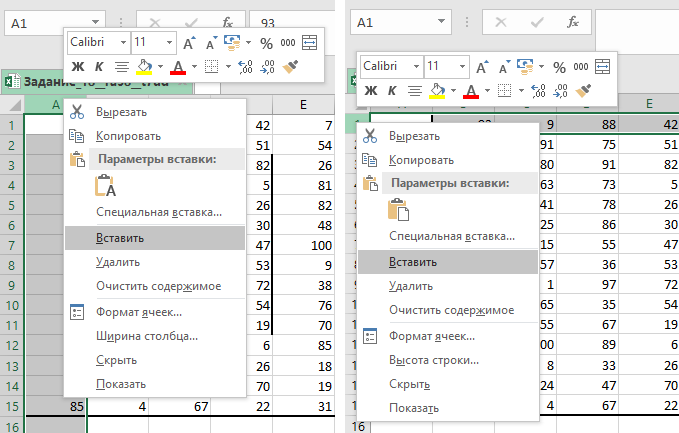Click Специальная вставка... in the right context menu
The height and width of the screenshot is (433, 679).
pos(452,237)
